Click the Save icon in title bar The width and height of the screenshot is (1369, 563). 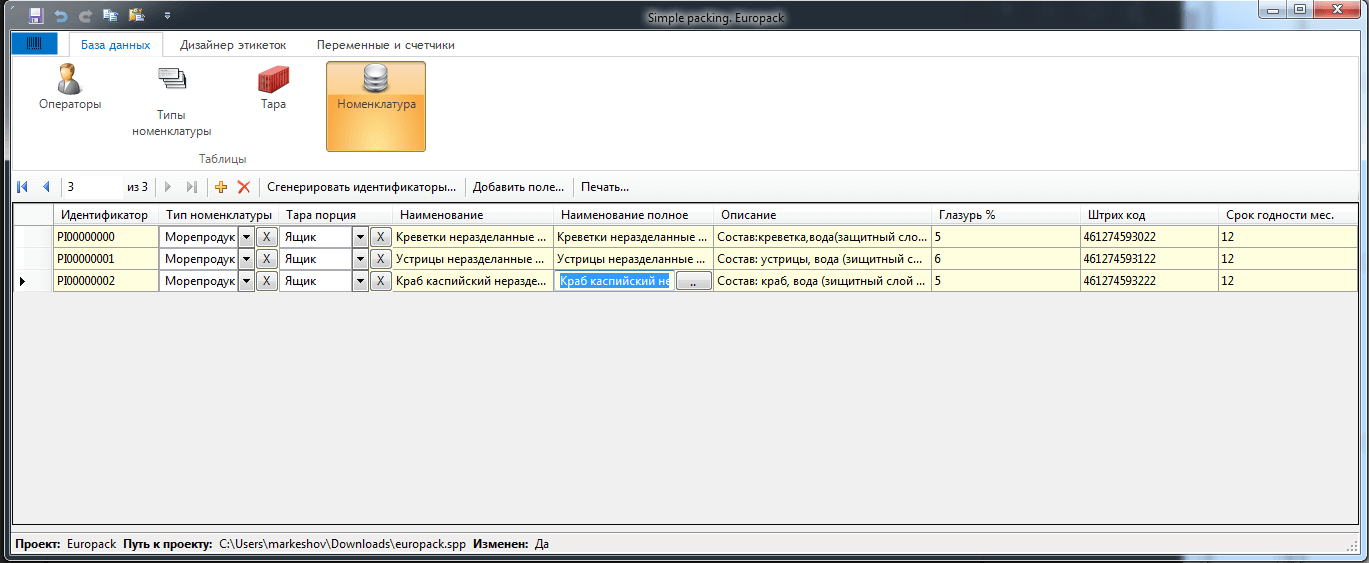36,16
